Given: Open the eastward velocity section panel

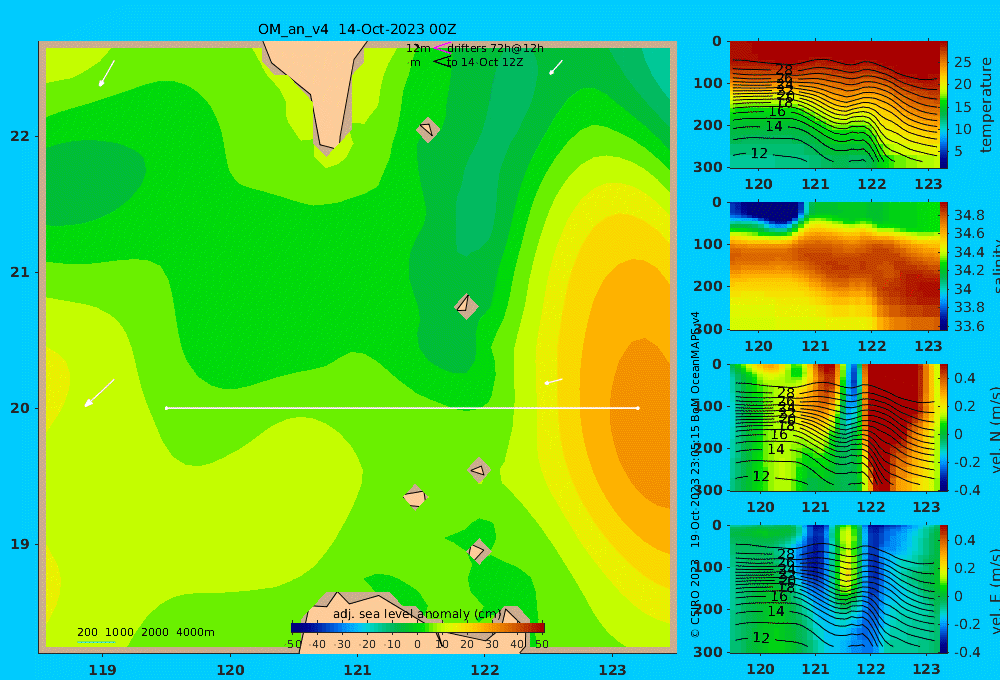Looking at the screenshot, I should tap(834, 589).
